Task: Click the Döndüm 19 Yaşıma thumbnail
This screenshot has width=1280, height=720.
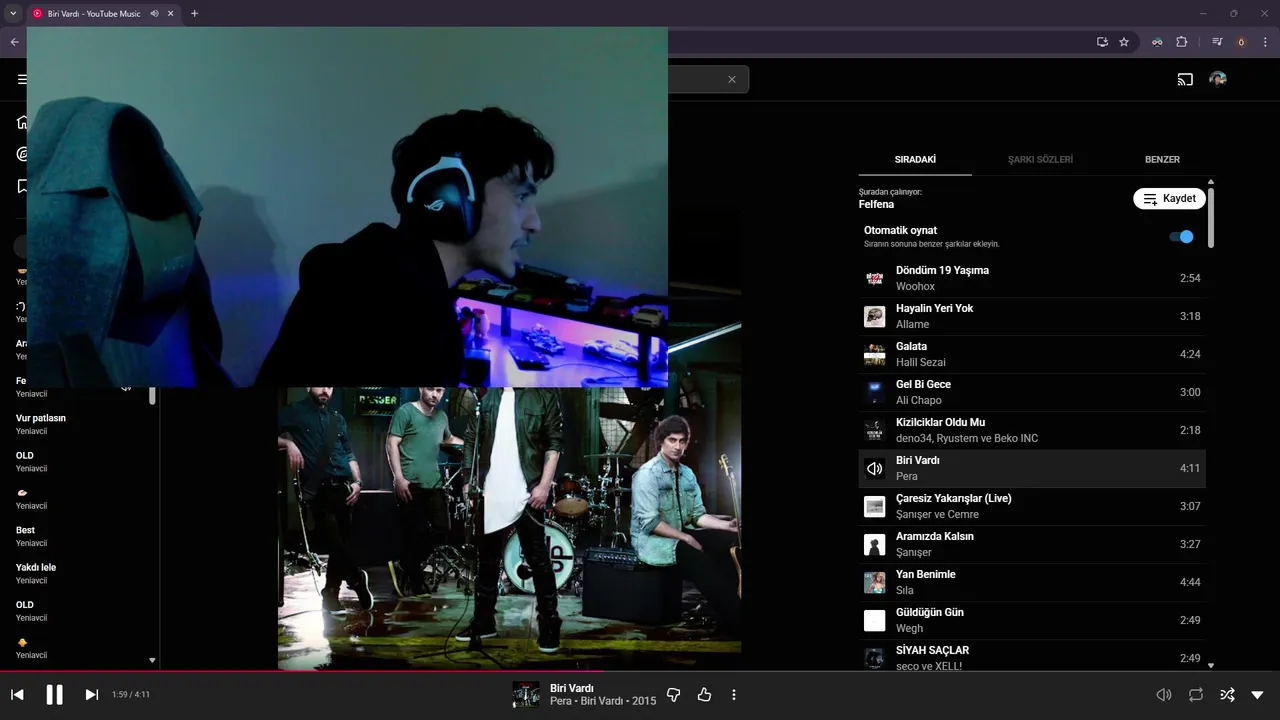Action: (x=875, y=278)
